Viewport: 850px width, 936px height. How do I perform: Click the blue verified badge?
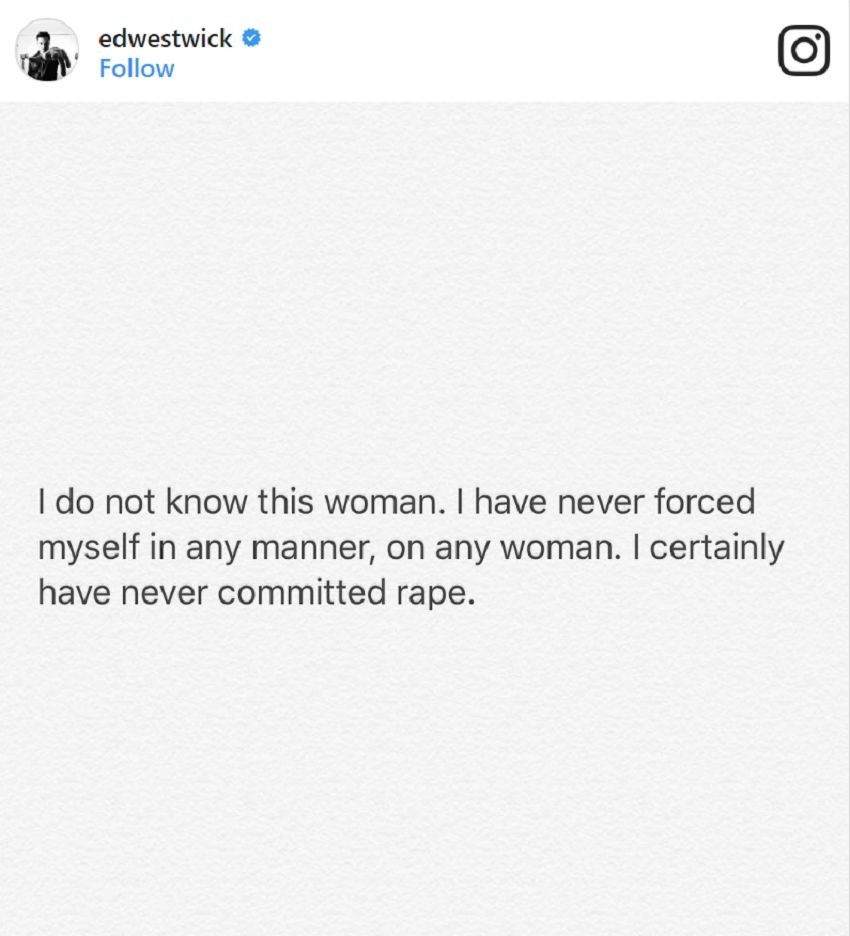pyautogui.click(x=252, y=39)
